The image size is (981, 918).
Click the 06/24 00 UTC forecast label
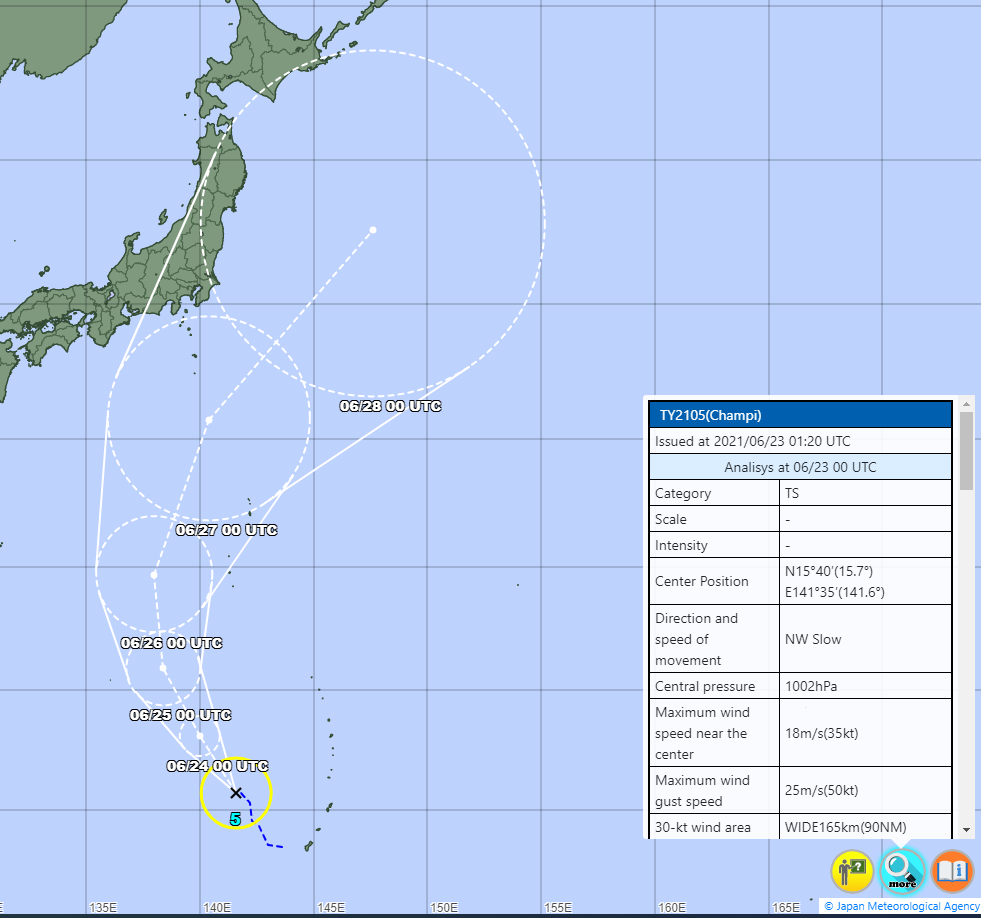(218, 766)
